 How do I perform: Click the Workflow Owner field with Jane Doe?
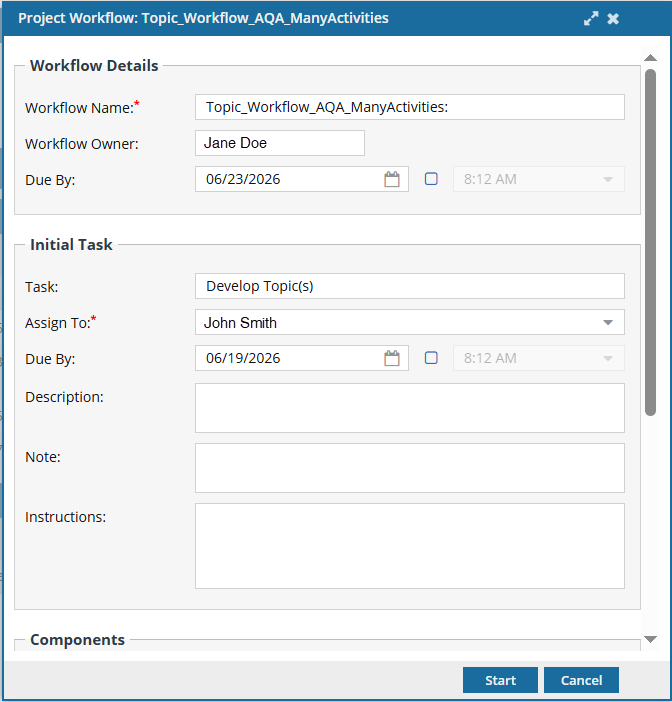(x=280, y=143)
